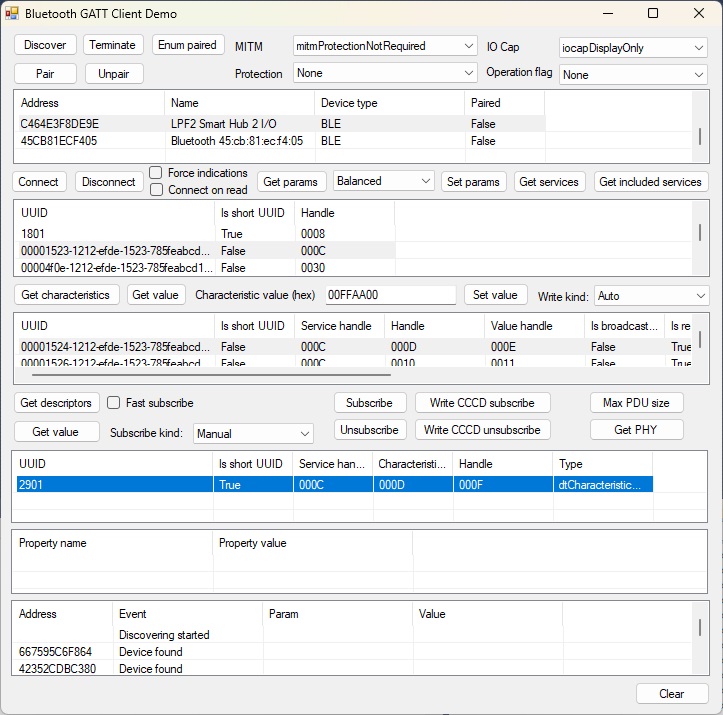Screen dimensions: 723x715
Task: Click the app icon in title bar
Action: point(13,14)
